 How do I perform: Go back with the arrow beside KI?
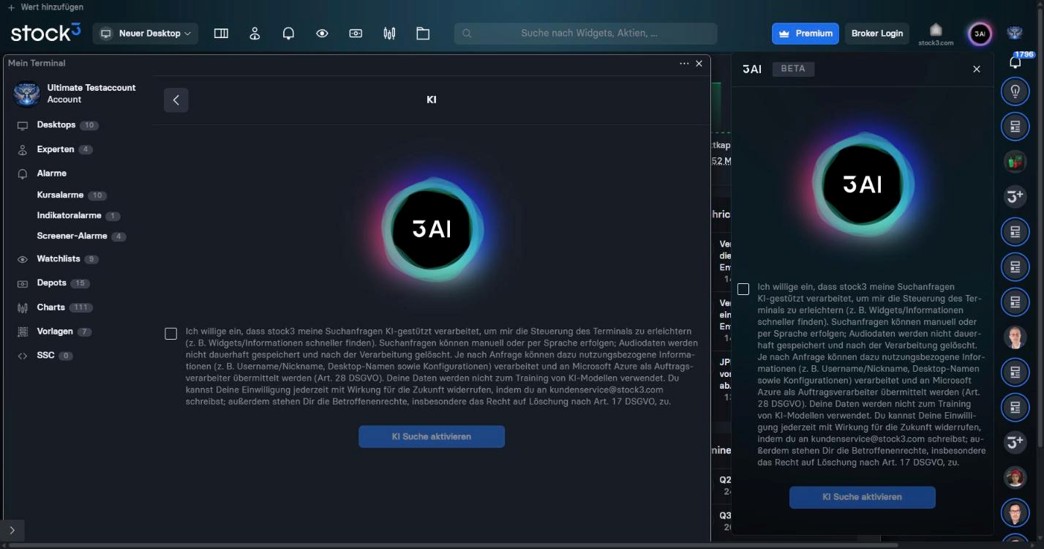coord(176,100)
